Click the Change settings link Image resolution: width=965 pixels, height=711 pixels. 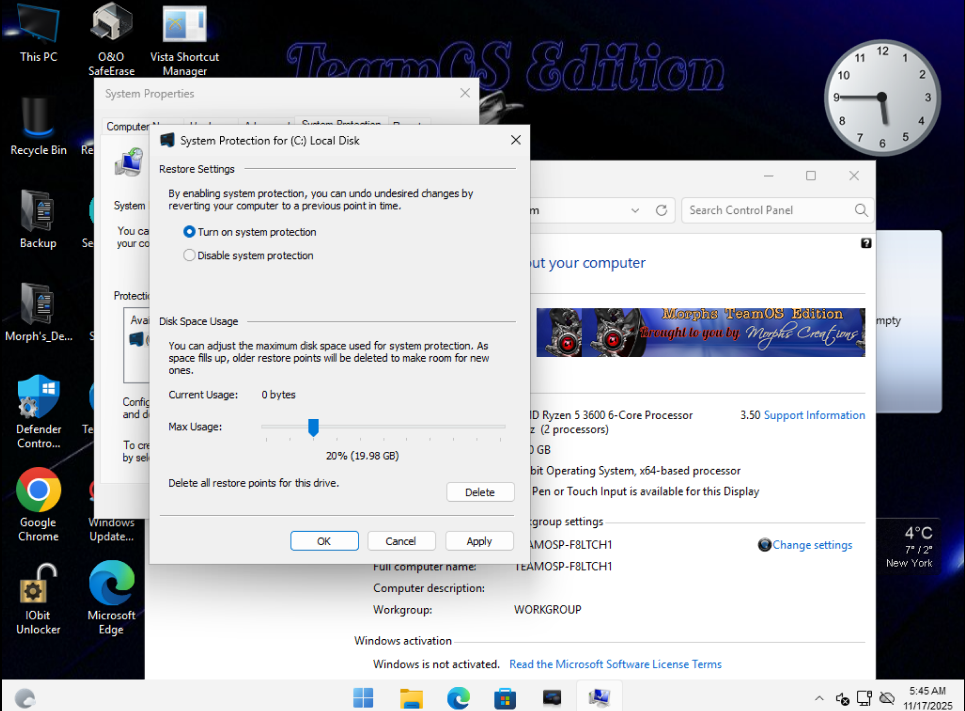point(812,545)
